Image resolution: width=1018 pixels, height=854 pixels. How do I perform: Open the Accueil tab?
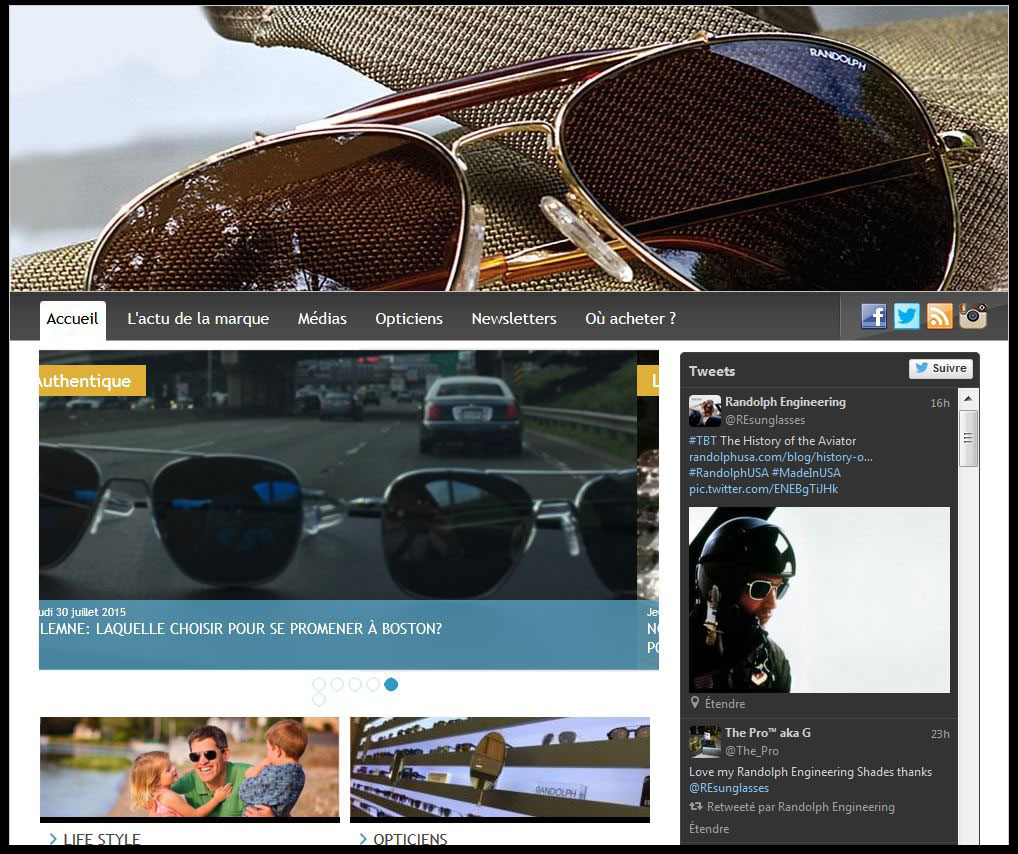[x=72, y=319]
